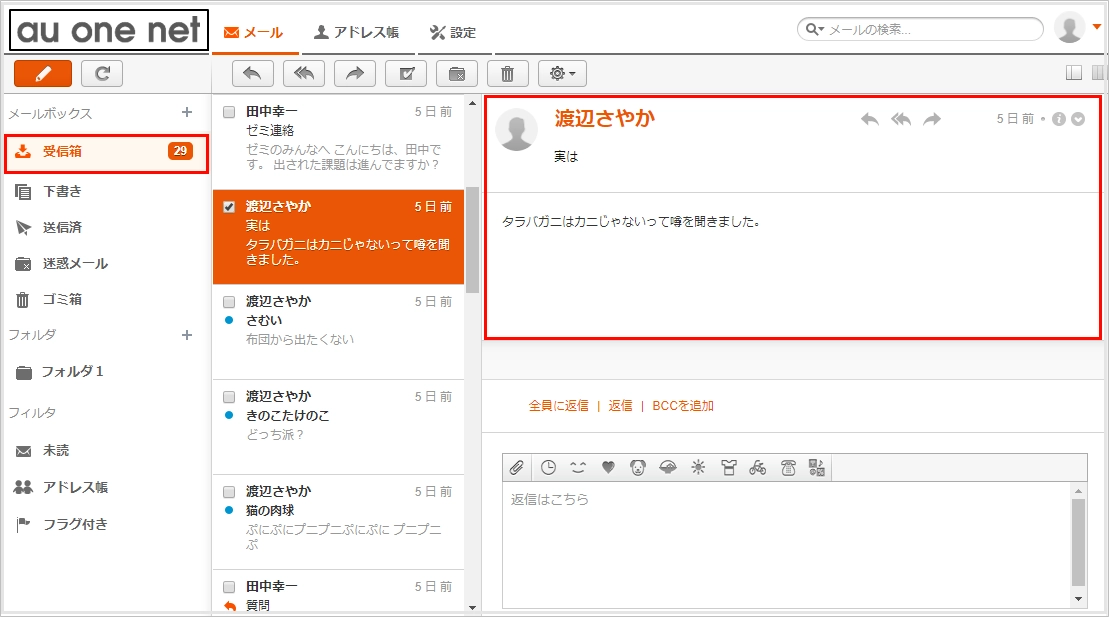Delete the message using the trash icon

pos(506,72)
